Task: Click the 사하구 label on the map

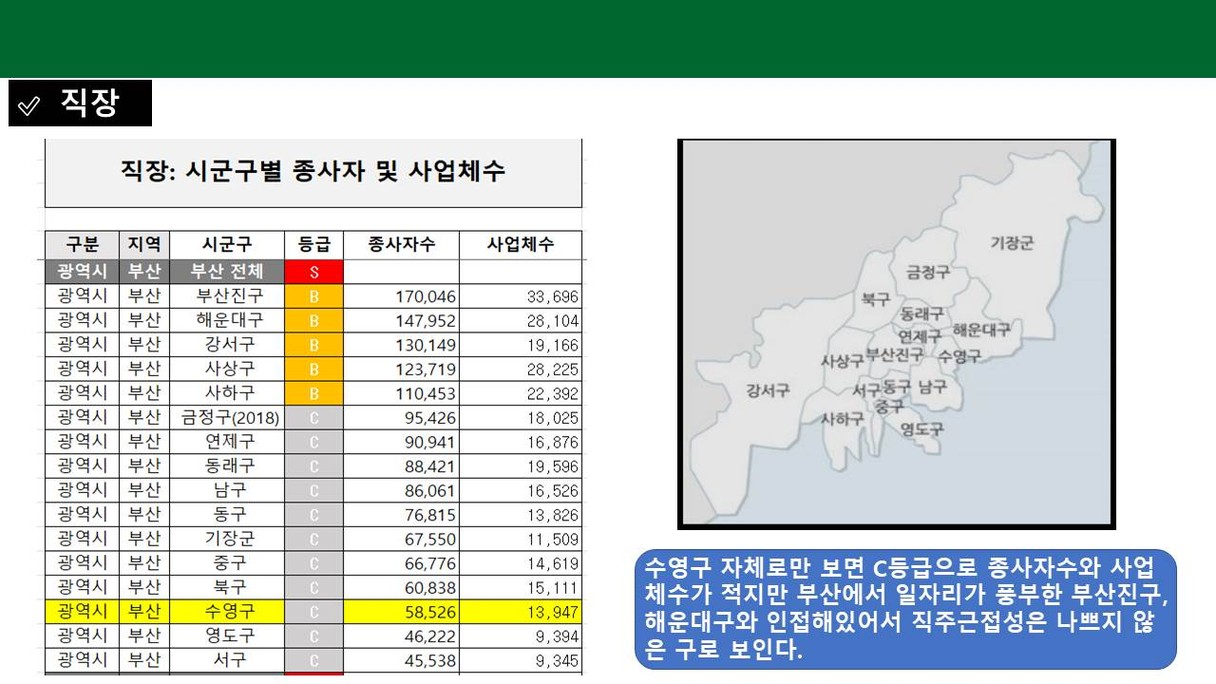Action: coord(842,420)
